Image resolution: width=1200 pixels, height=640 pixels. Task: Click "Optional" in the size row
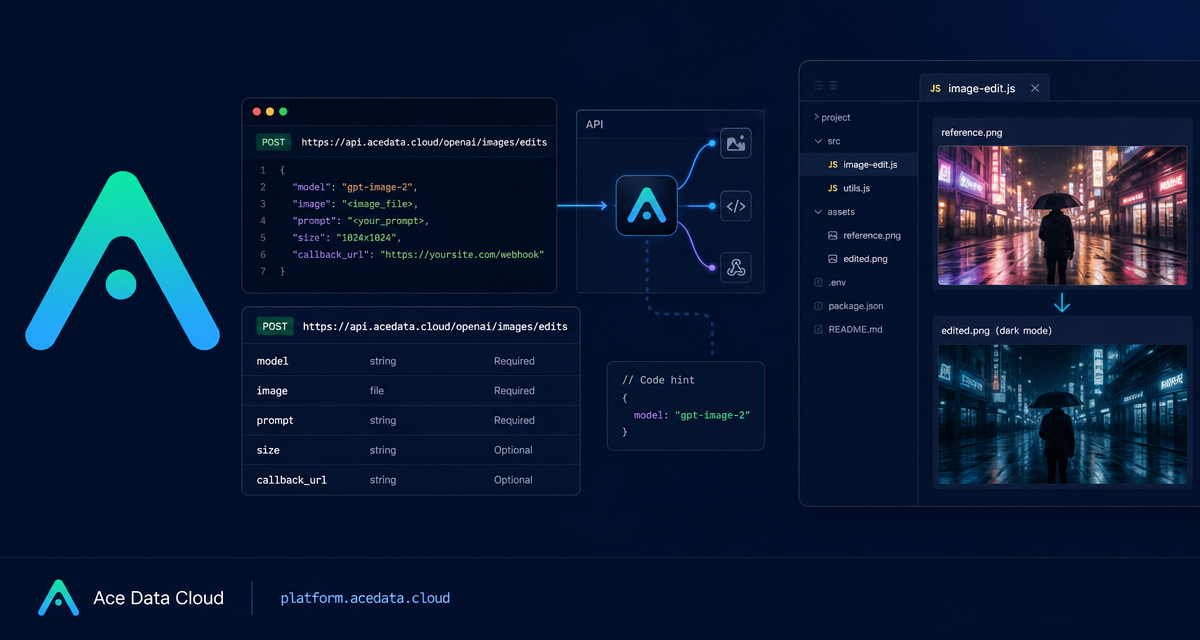(513, 450)
